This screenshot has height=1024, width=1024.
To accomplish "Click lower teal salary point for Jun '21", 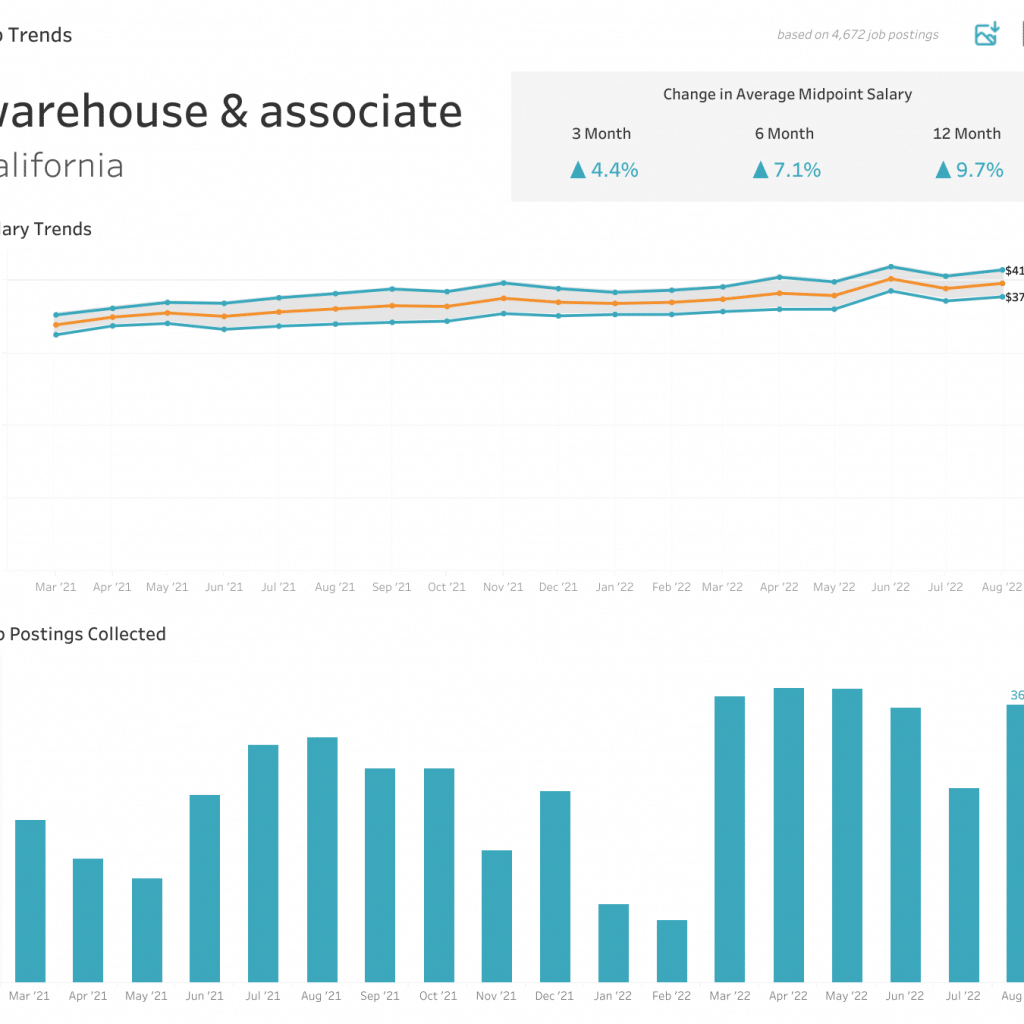I will pyautogui.click(x=224, y=329).
